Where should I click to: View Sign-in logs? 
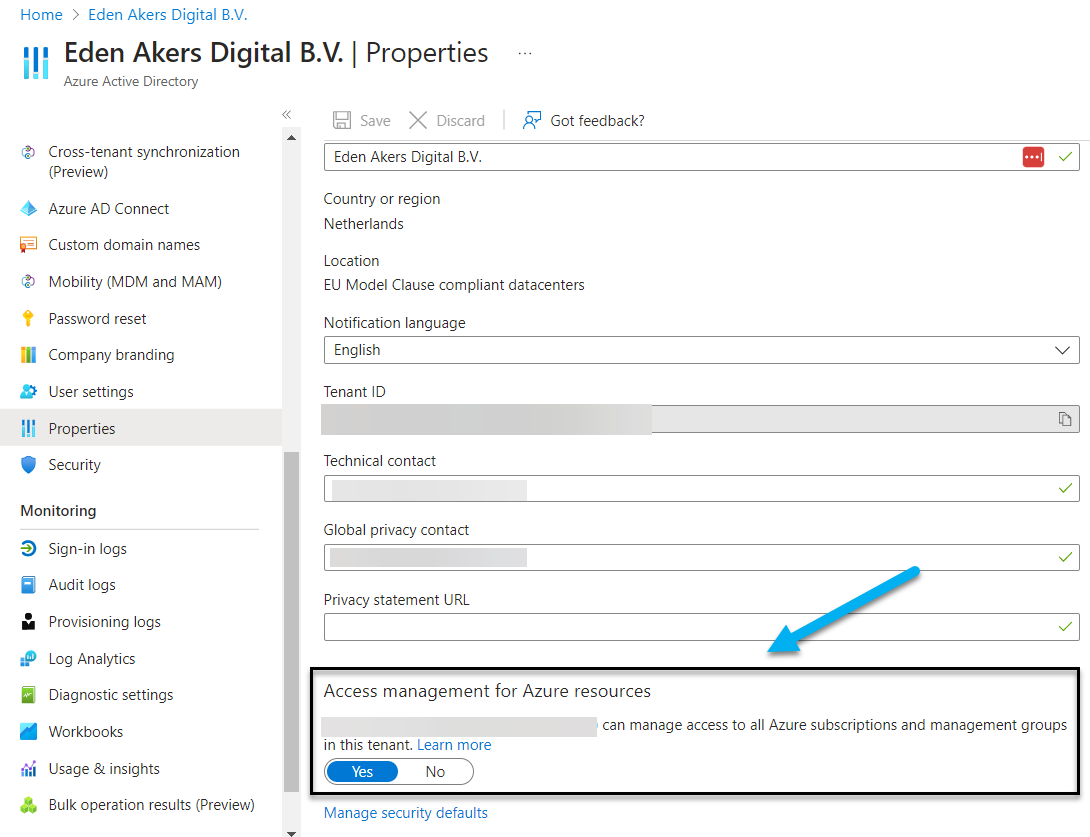tap(88, 548)
